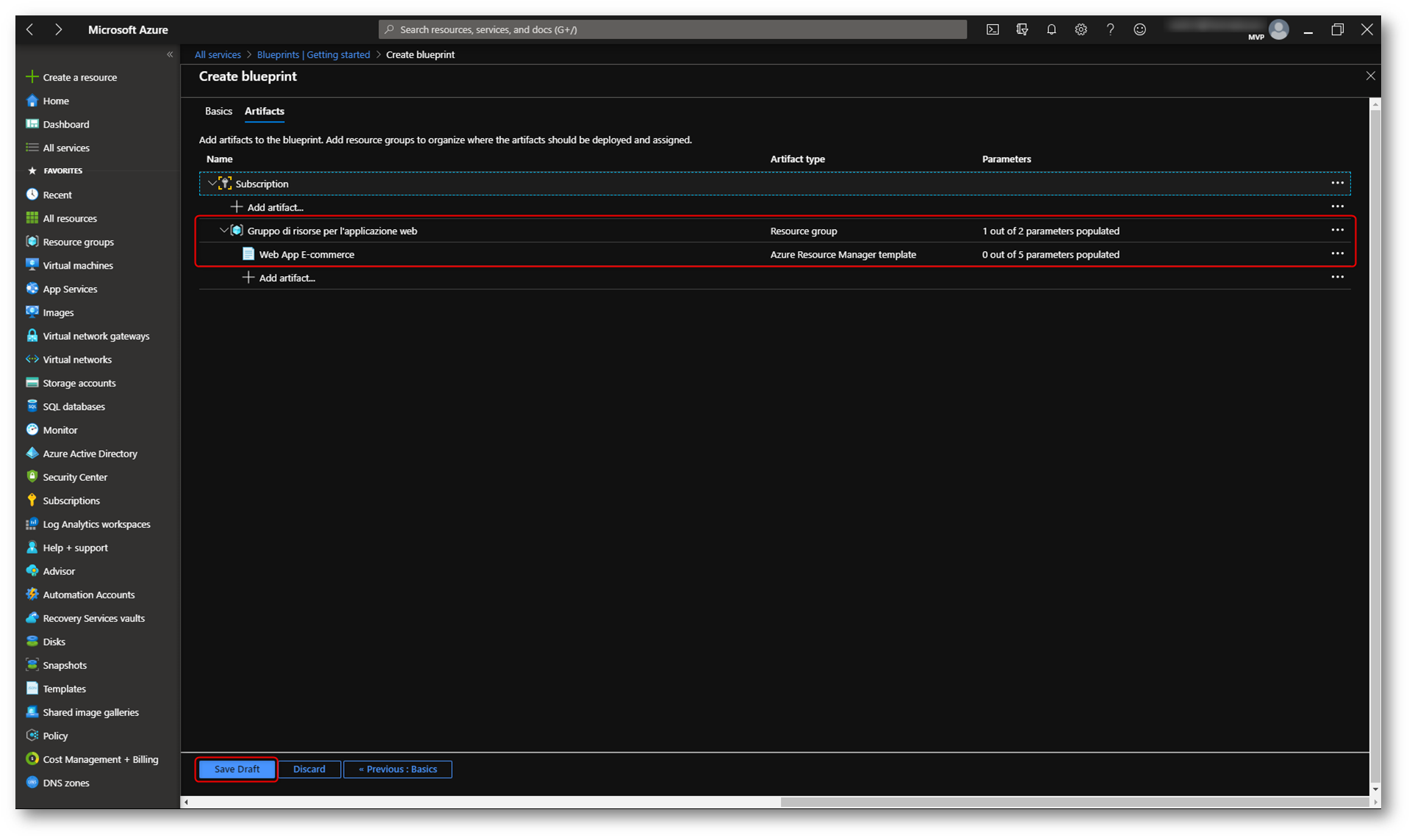Open Subscriptions in the sidebar
Viewport: 1412px width, 840px height.
click(x=71, y=500)
